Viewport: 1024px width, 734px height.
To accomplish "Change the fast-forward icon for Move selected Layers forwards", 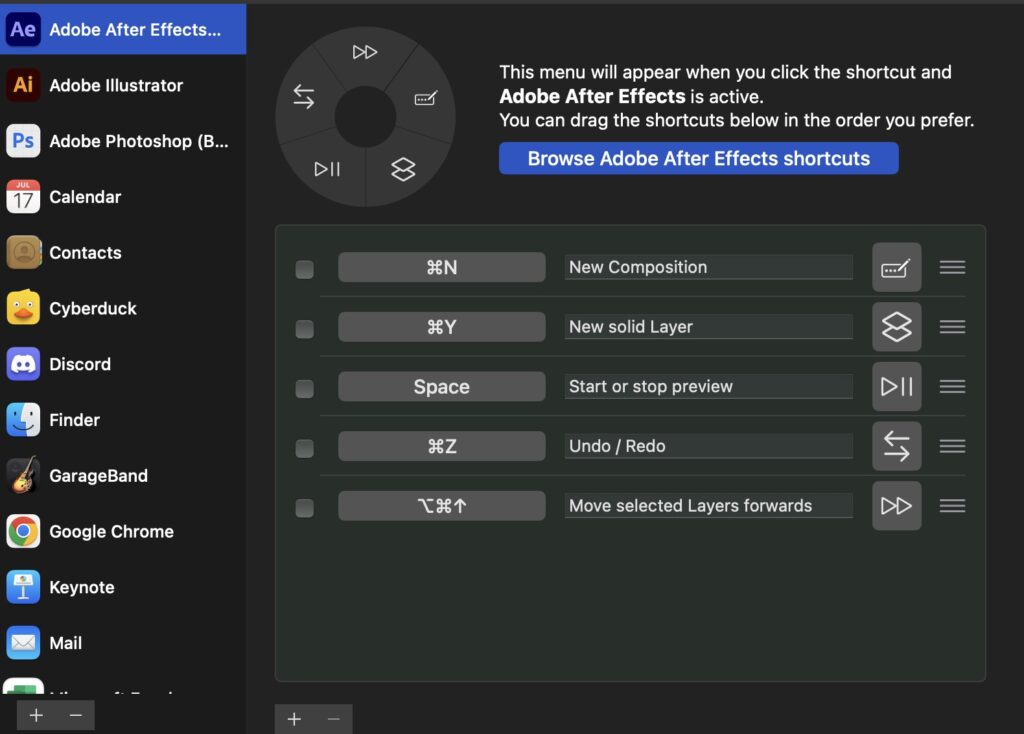I will (x=897, y=505).
